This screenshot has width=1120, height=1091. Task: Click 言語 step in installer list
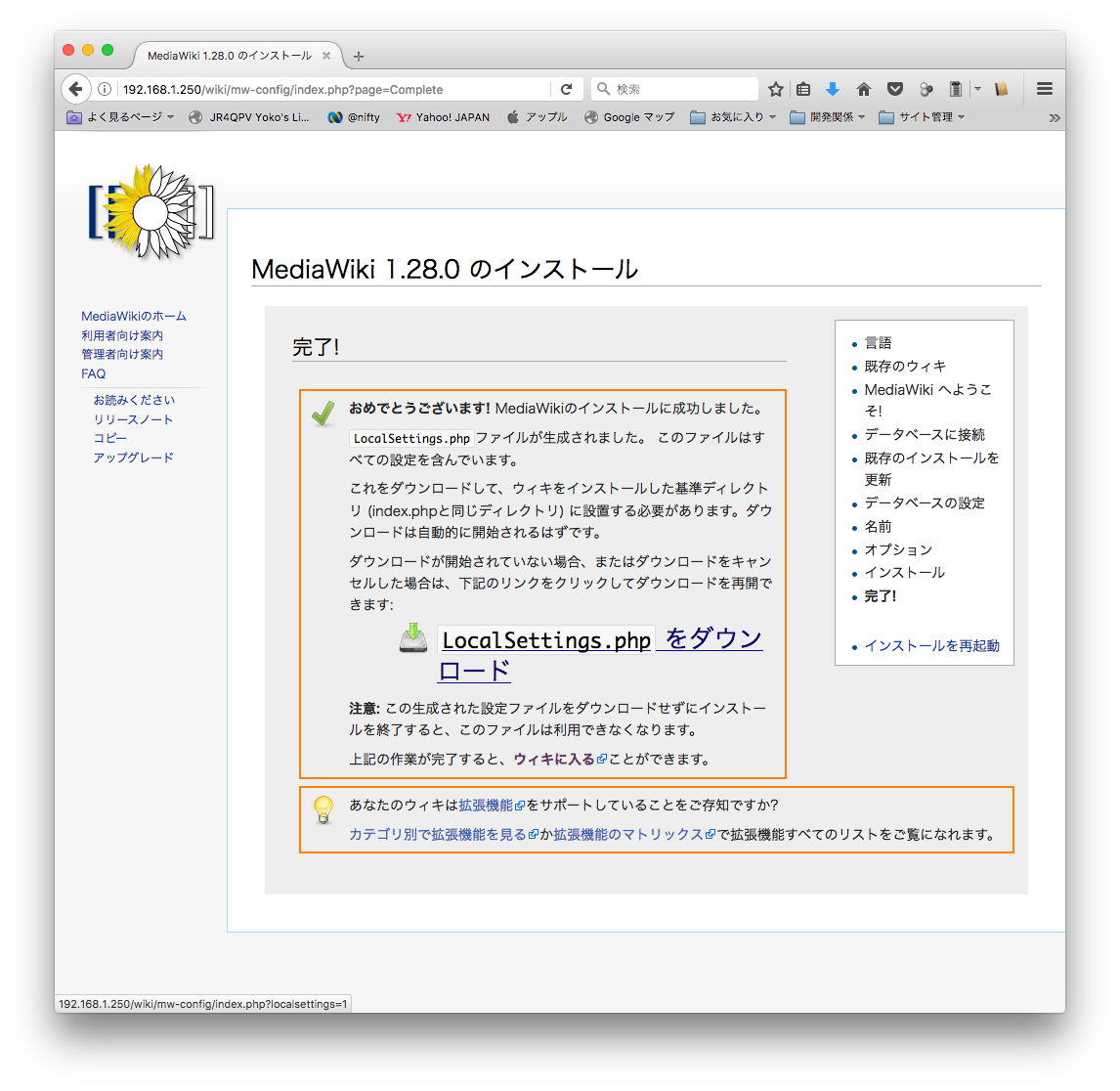point(878,343)
